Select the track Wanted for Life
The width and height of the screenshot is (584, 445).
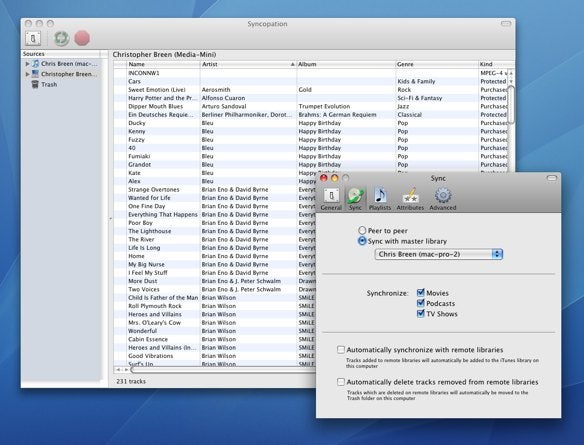(x=149, y=198)
